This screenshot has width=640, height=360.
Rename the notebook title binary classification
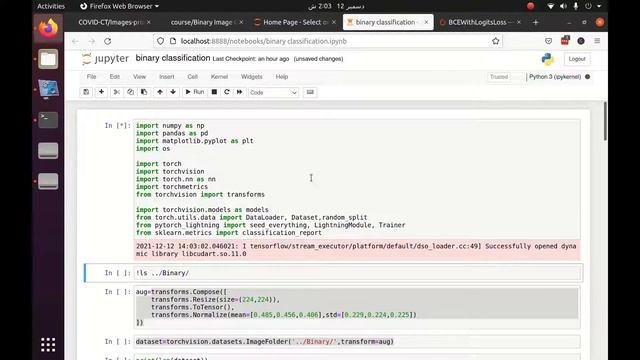coord(173,58)
